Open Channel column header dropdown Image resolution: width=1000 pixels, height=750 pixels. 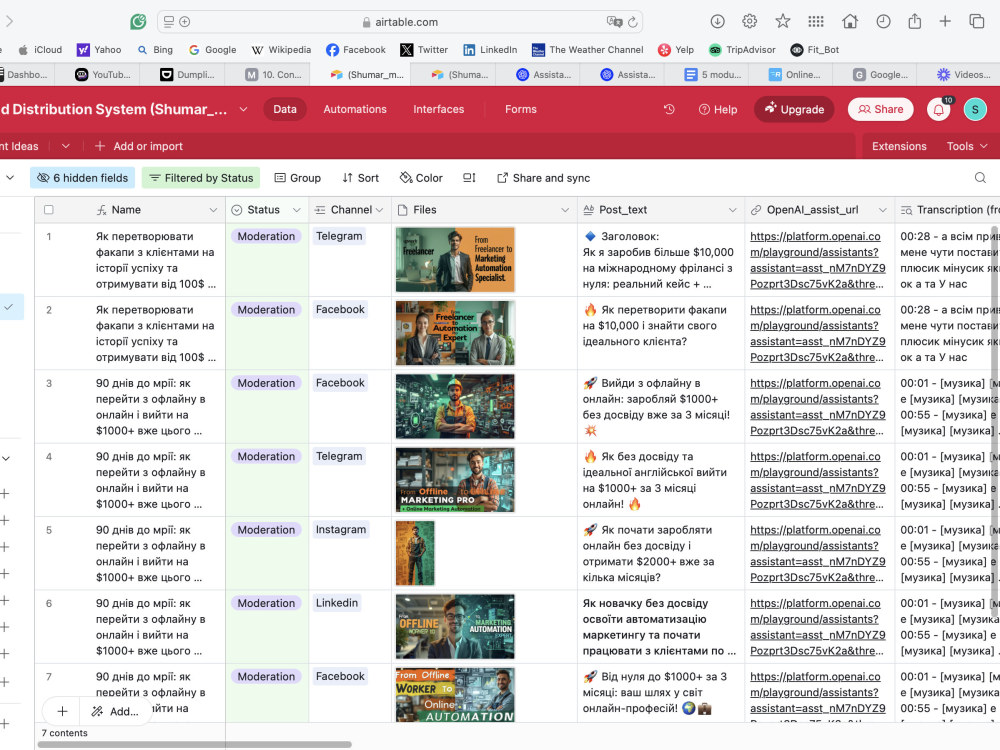379,210
